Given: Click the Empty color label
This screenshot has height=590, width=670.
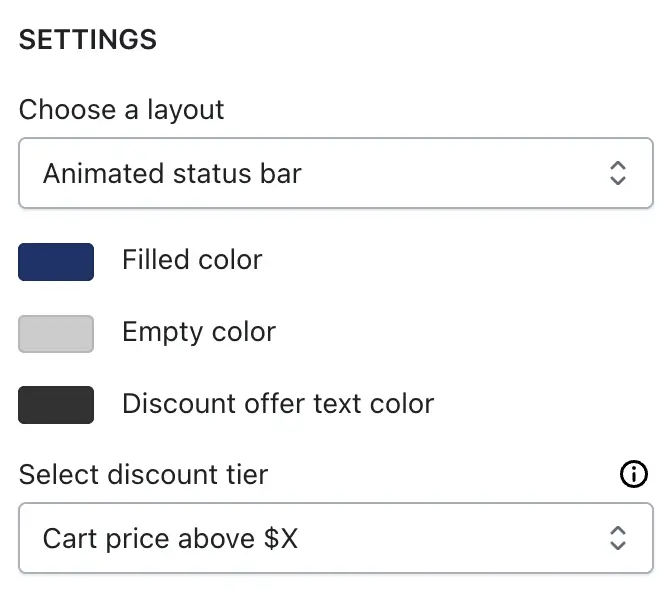Looking at the screenshot, I should pyautogui.click(x=199, y=332).
